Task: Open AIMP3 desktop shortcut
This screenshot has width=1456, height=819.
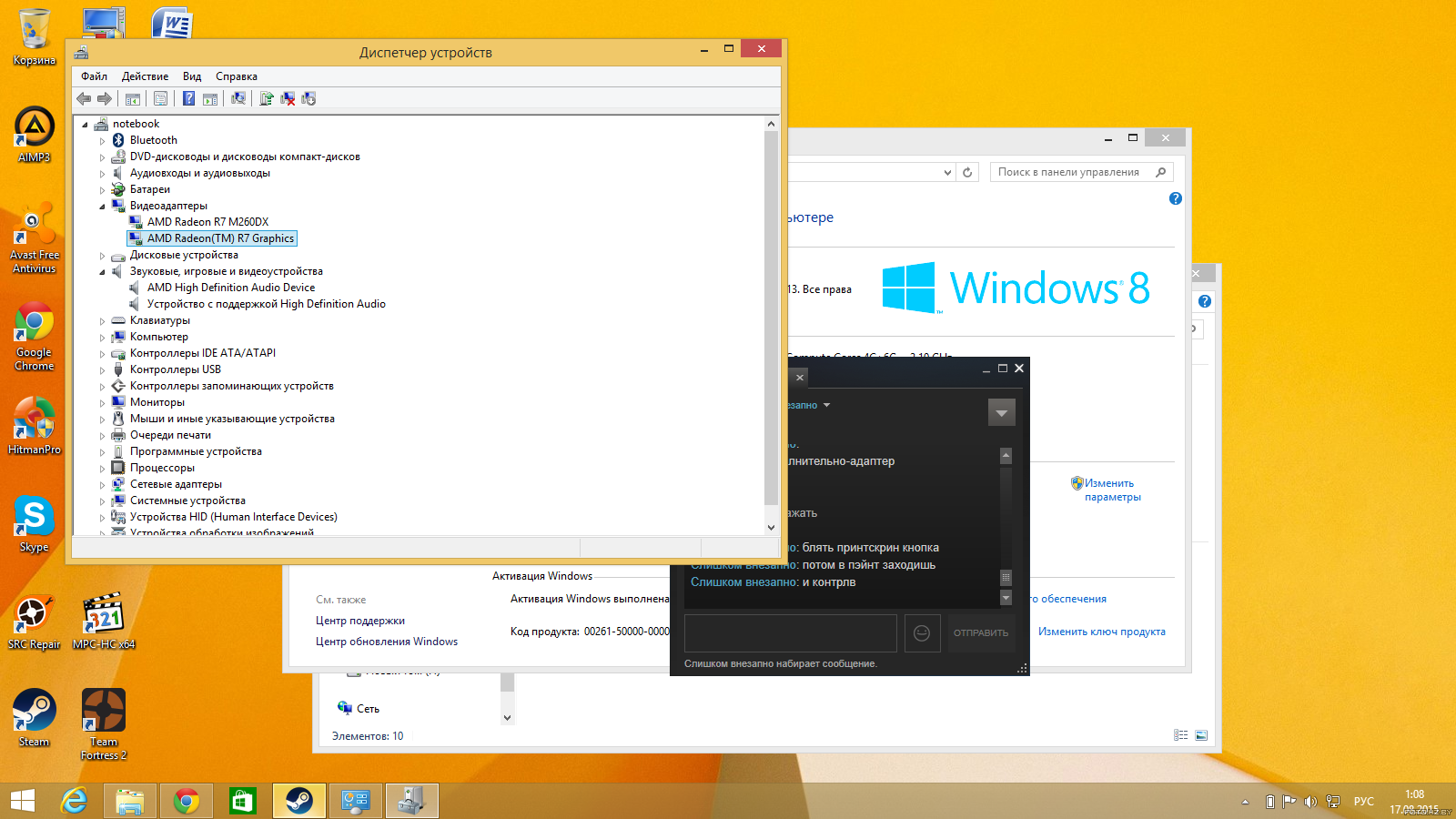Action: point(35,135)
